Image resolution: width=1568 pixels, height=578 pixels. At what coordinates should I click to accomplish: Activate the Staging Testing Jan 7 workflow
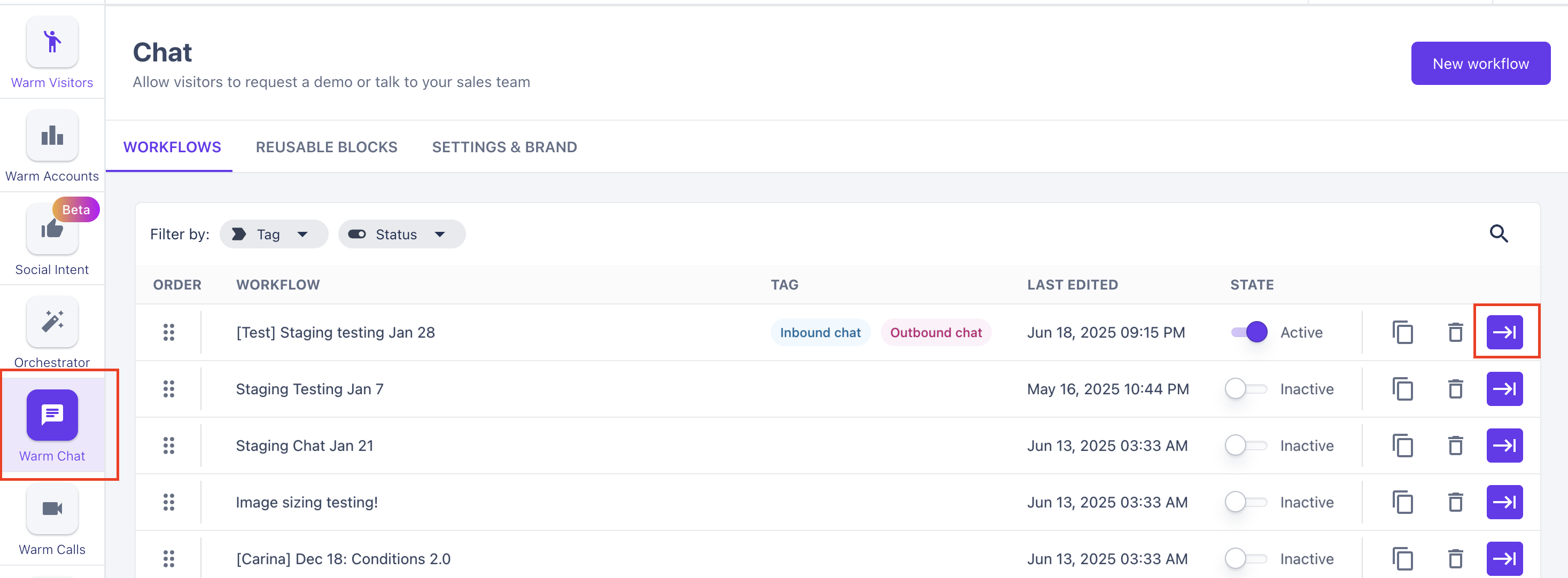[x=1245, y=389]
